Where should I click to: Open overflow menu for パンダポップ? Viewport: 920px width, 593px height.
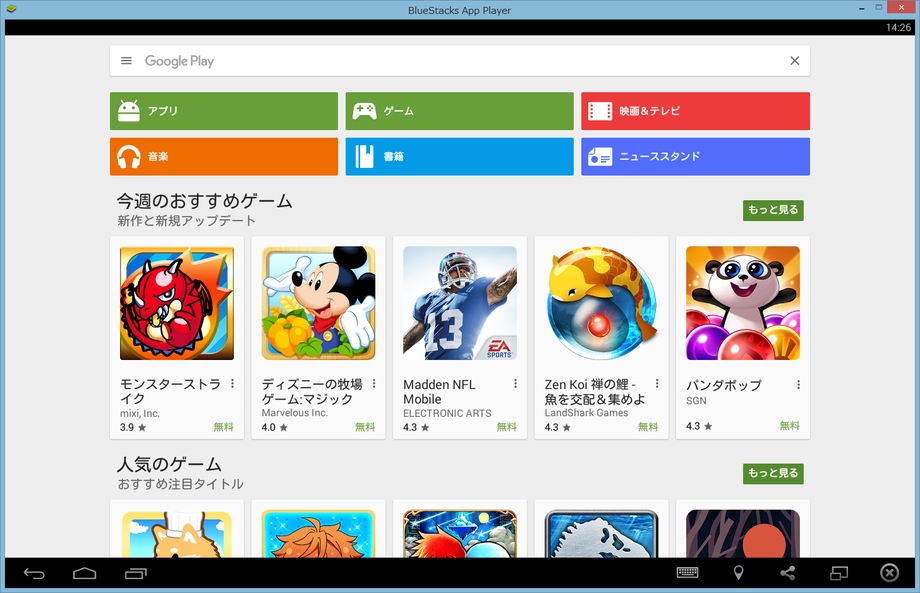coord(798,385)
